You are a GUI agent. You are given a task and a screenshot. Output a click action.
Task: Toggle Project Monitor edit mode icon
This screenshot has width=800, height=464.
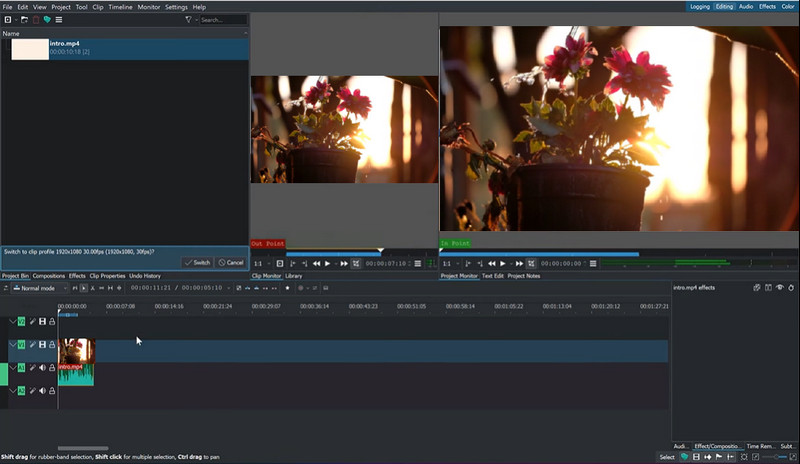[x=531, y=263]
